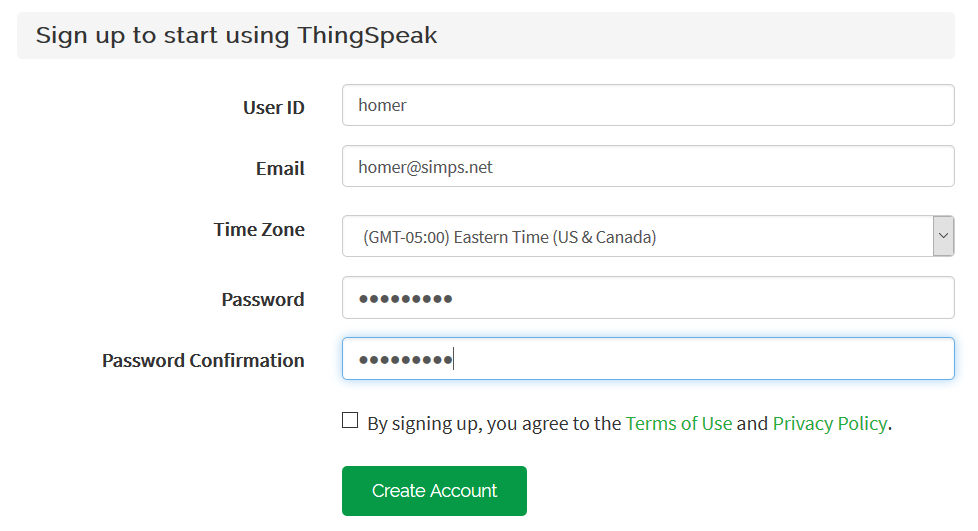Click into the Password field

[x=647, y=298]
